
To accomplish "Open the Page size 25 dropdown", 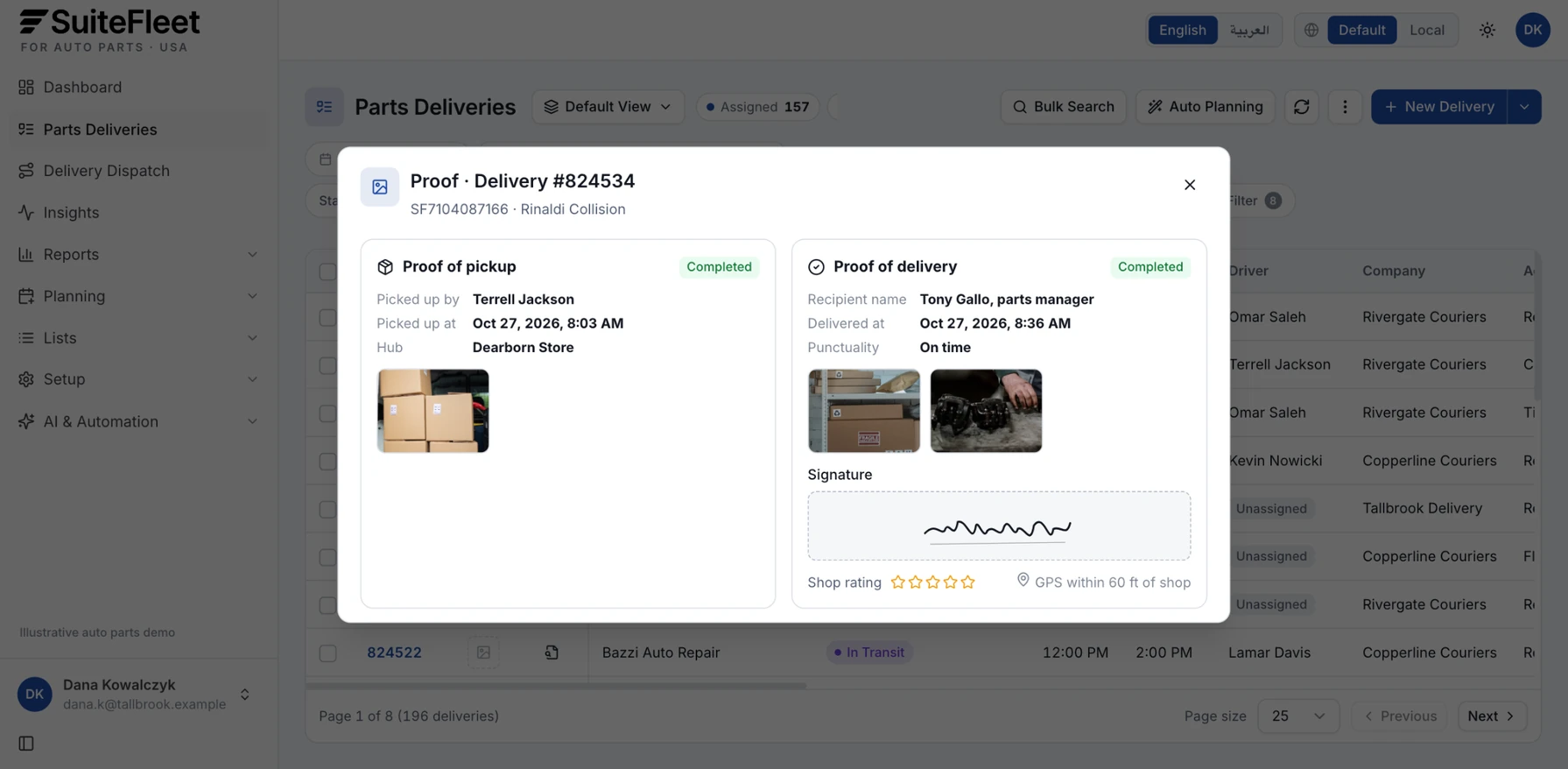I will pos(1297,716).
